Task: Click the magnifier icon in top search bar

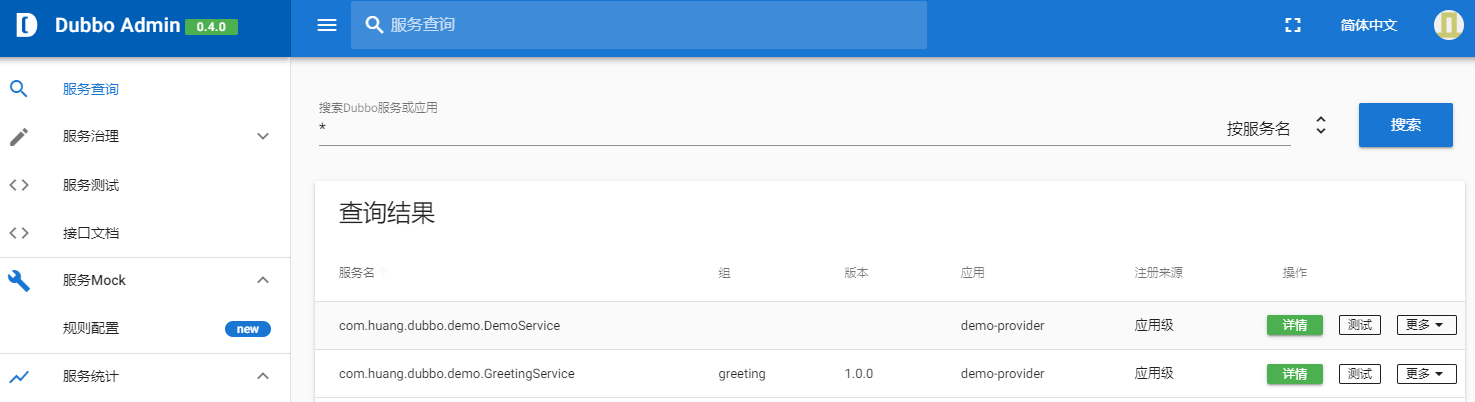Action: click(375, 25)
